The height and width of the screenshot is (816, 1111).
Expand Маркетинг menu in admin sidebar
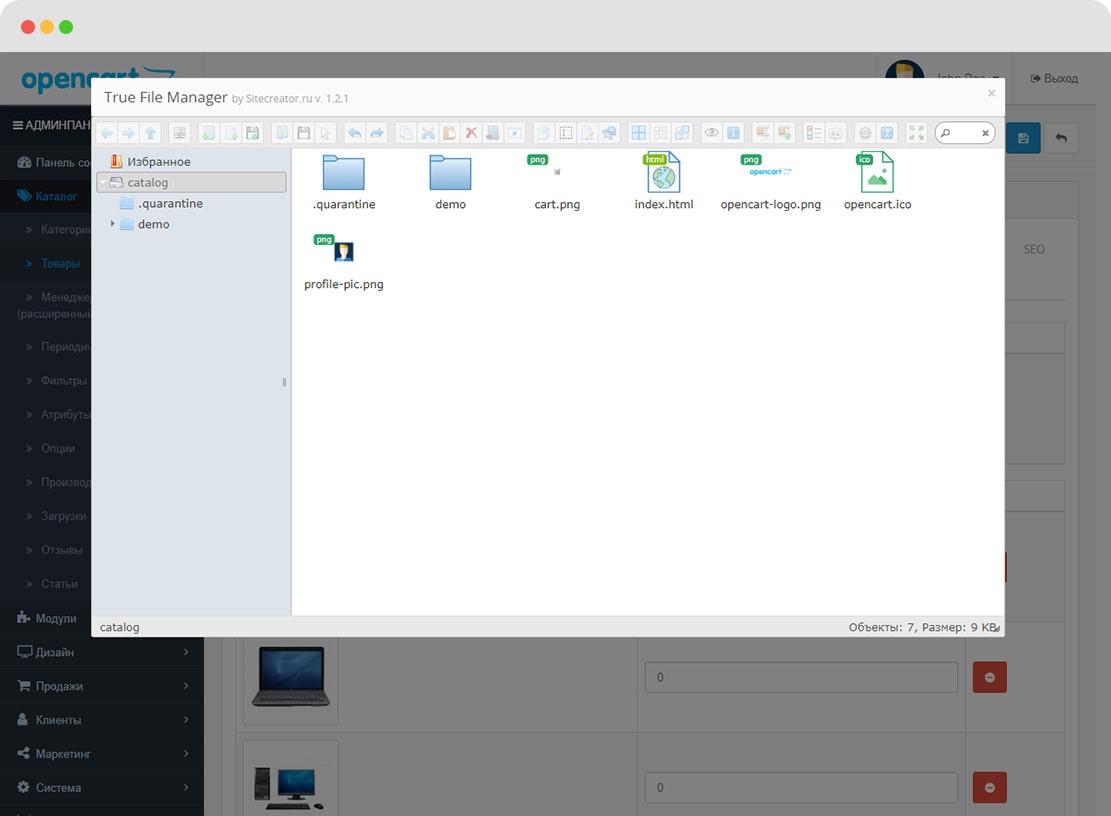(102, 754)
